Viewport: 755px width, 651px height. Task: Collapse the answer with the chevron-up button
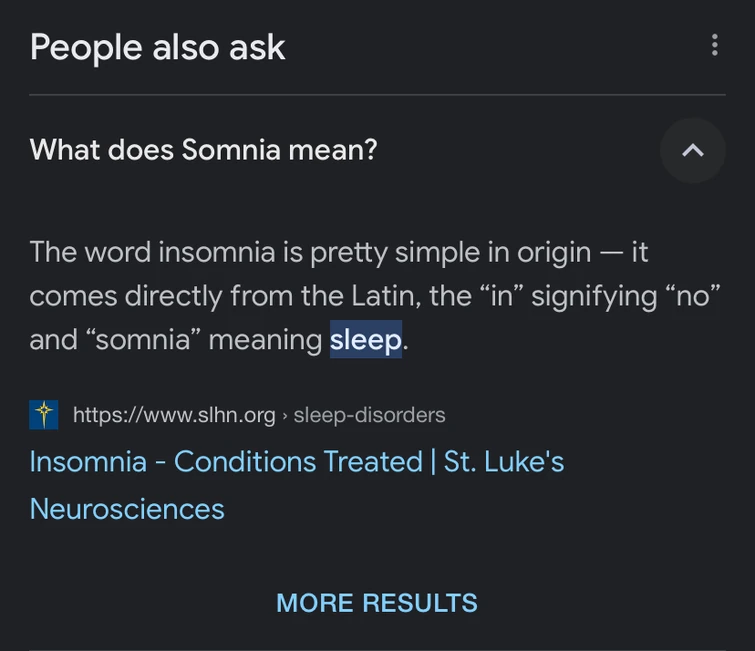[692, 150]
